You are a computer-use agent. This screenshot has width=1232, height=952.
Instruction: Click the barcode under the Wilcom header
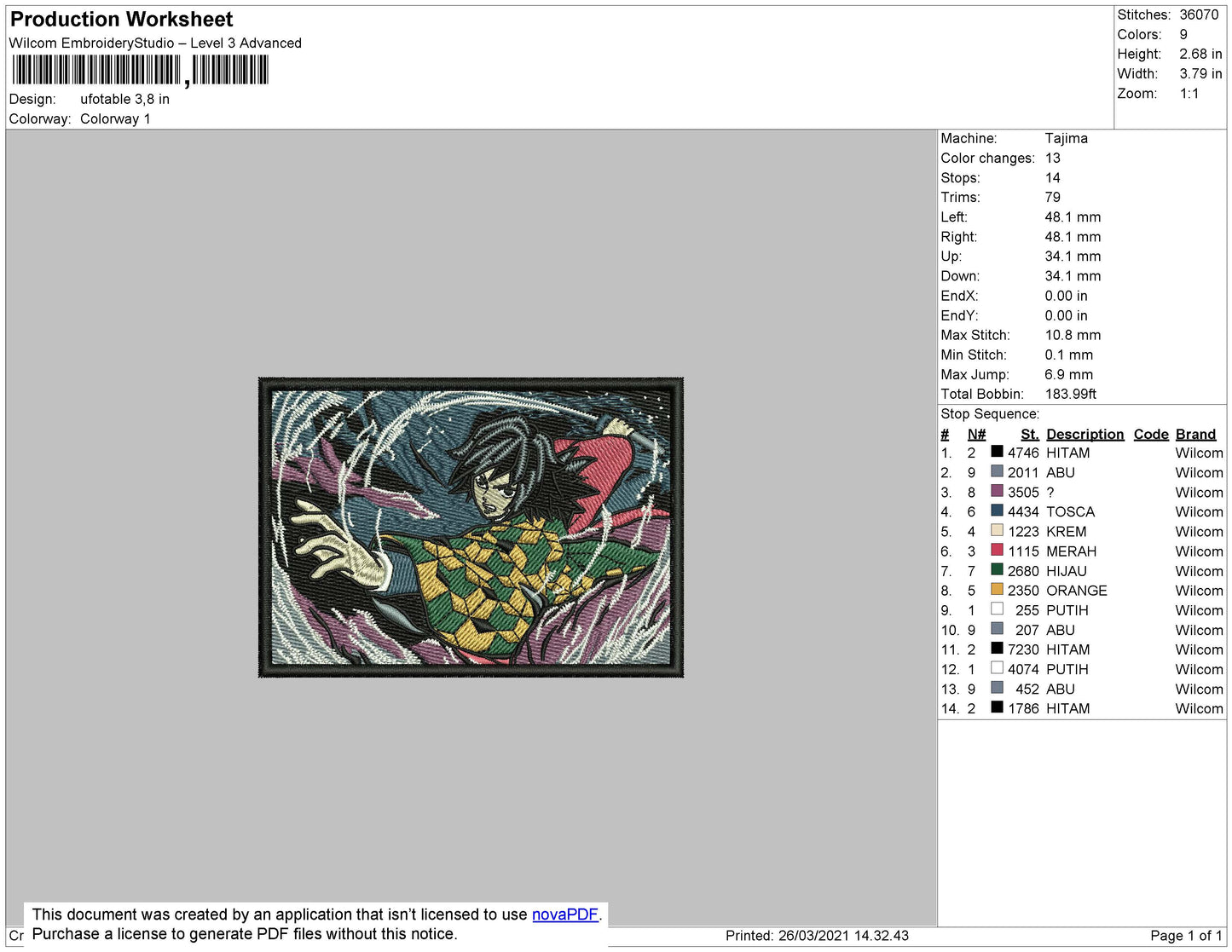click(x=141, y=70)
